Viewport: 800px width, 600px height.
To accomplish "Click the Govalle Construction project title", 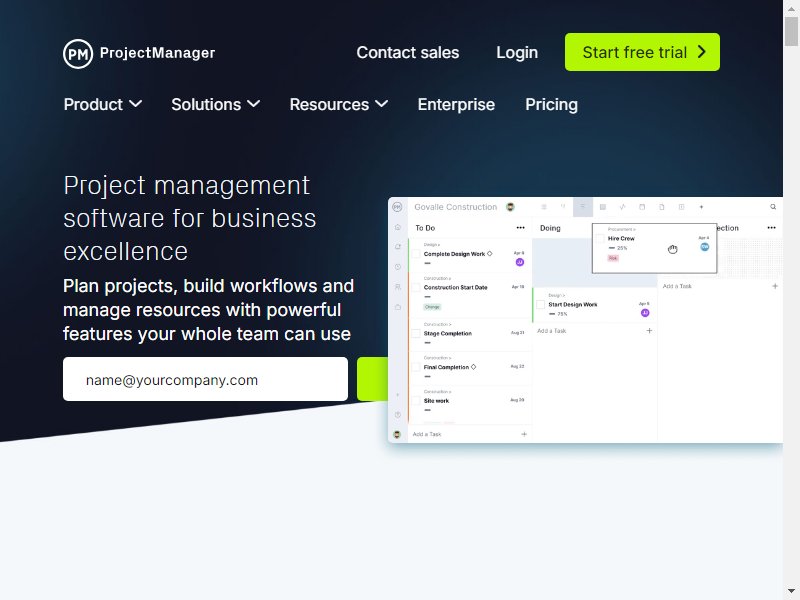I will click(456, 207).
